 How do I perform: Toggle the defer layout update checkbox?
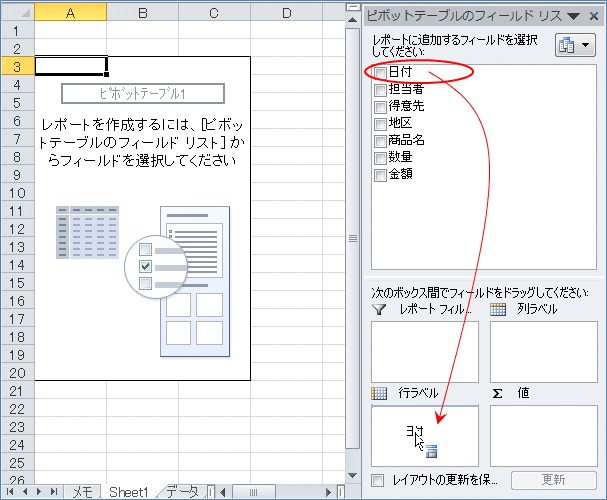[377, 481]
